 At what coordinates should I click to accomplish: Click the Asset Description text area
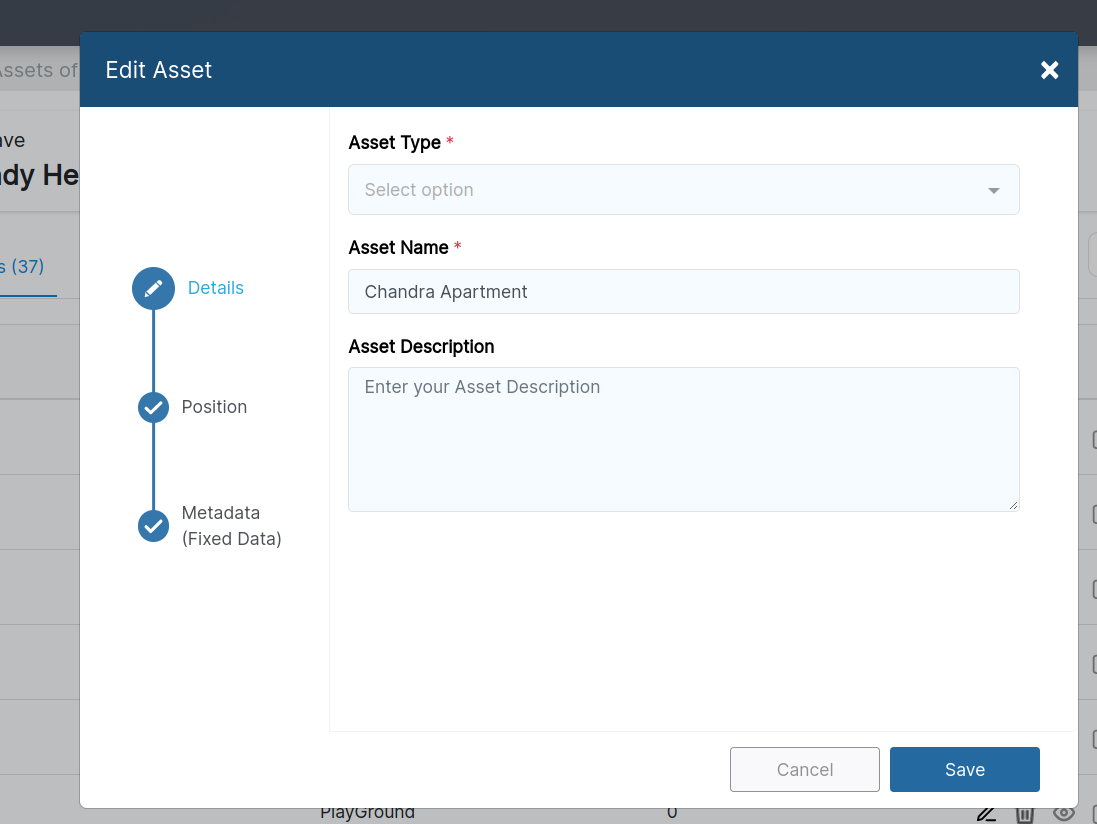684,439
